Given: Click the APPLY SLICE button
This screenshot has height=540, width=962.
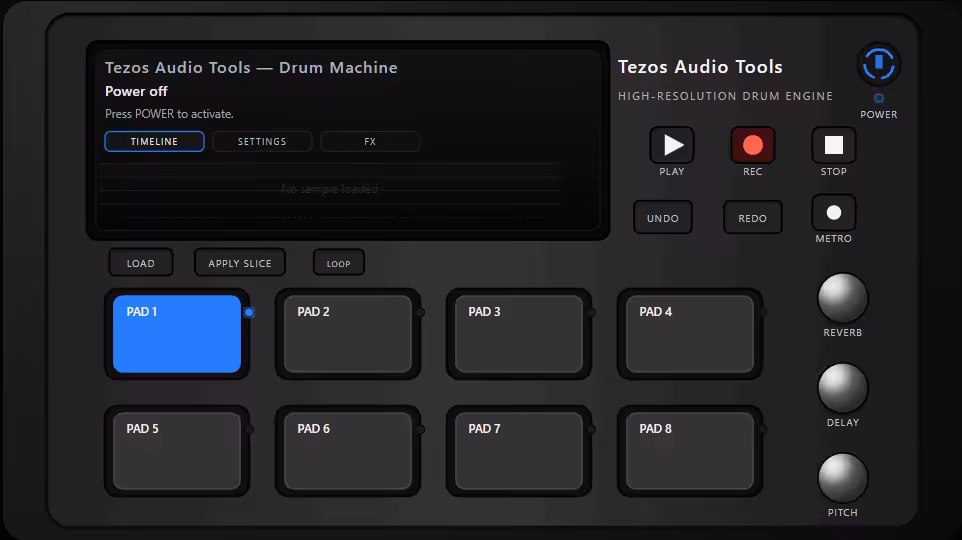Looking at the screenshot, I should pos(240,263).
